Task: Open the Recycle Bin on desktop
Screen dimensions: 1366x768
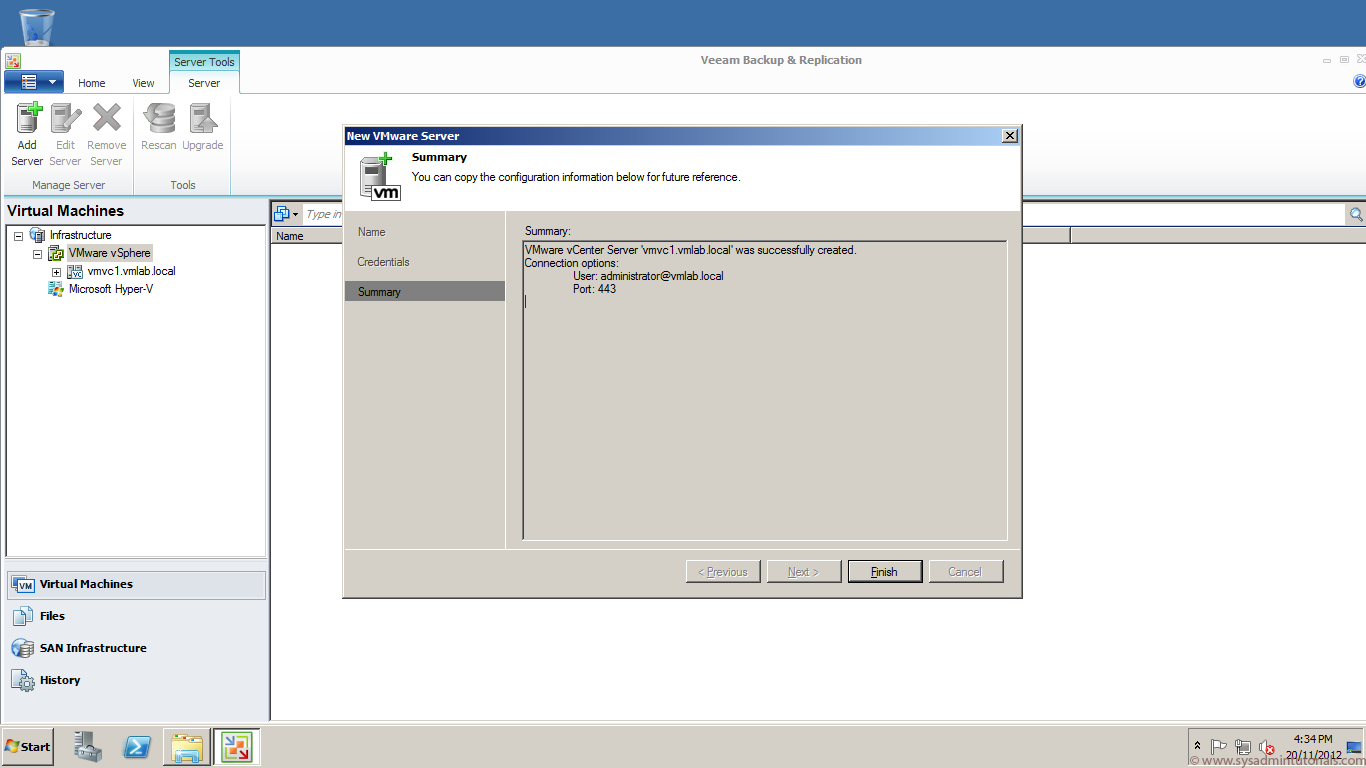Action: pos(37,26)
